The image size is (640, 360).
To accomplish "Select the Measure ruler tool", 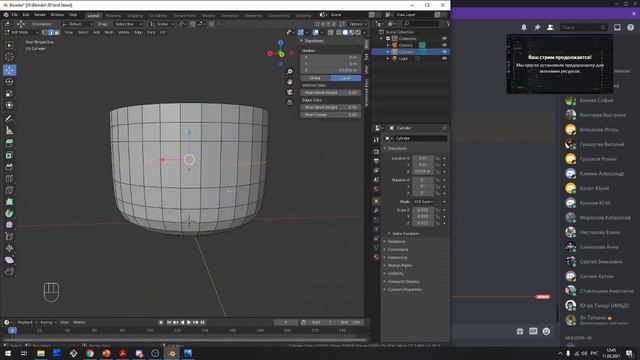I will point(9,131).
